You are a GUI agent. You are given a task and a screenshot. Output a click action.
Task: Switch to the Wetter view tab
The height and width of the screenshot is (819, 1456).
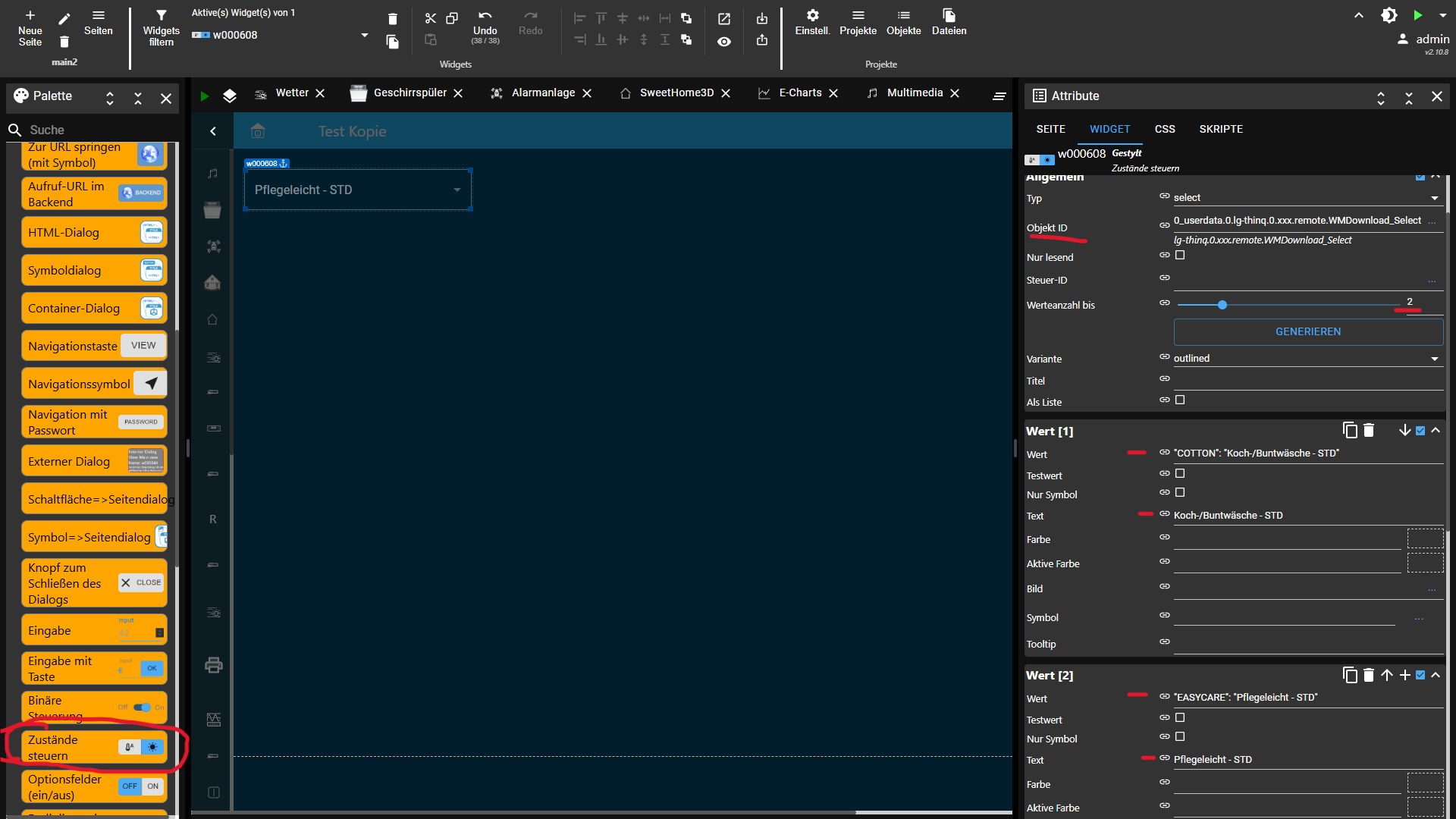click(x=292, y=93)
